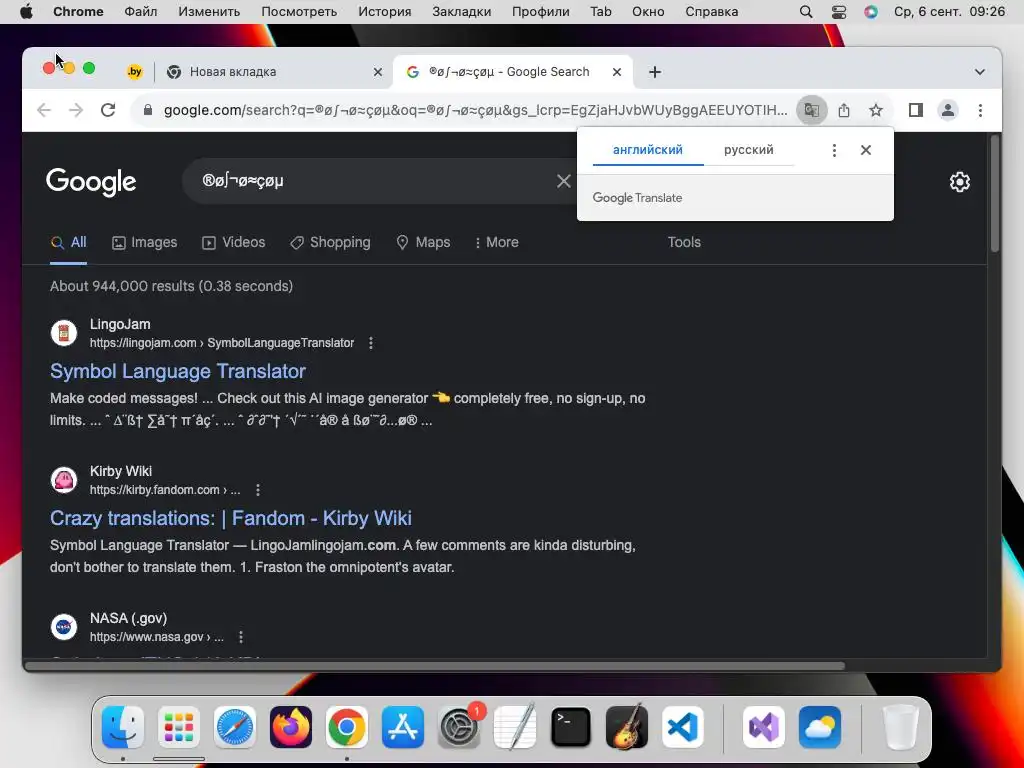Open the Google Translate icon in address bar

point(811,110)
